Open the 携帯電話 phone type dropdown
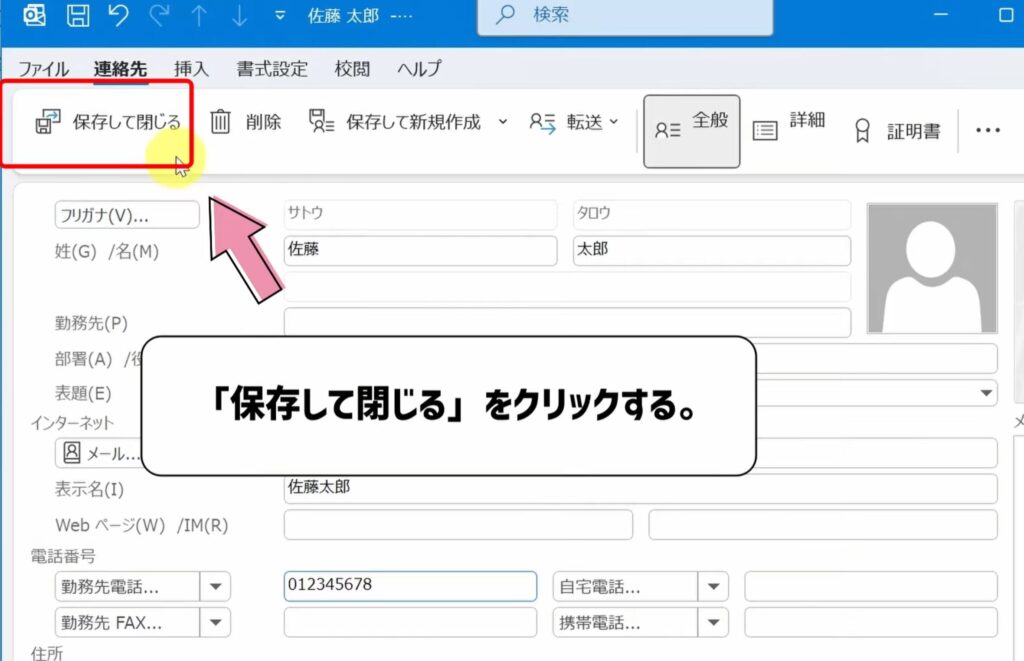 [714, 623]
